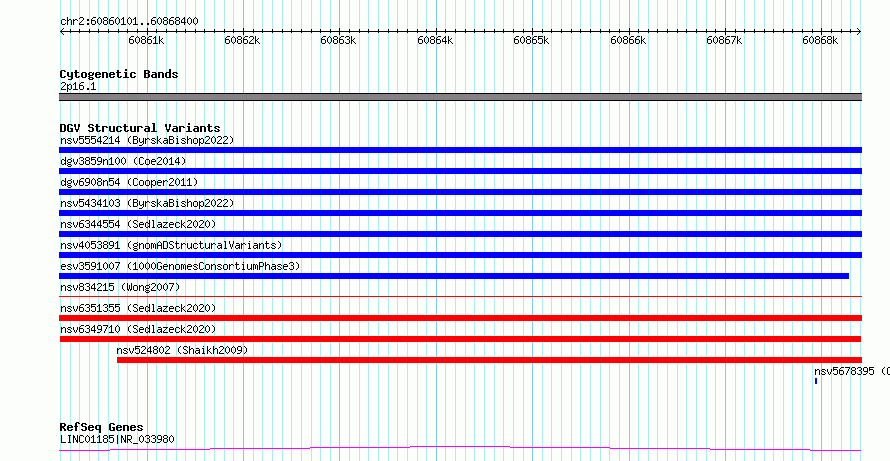The width and height of the screenshot is (890, 461).
Task: Click the gray 2p16.1 cytogenetic band bar
Action: [x=460, y=97]
